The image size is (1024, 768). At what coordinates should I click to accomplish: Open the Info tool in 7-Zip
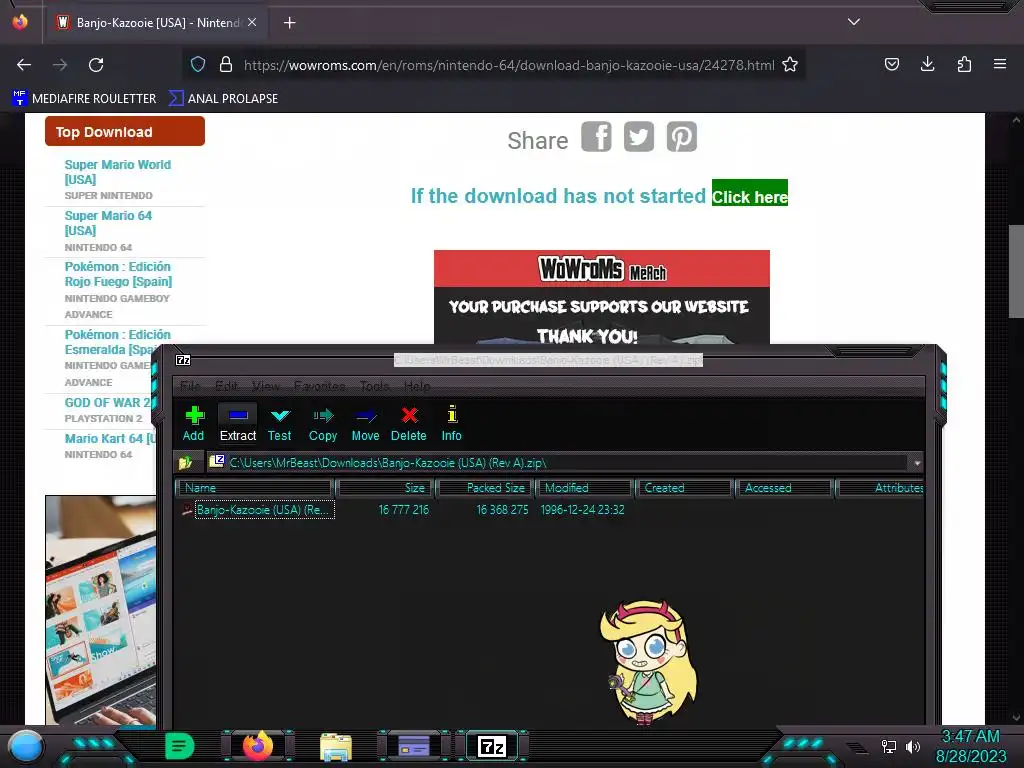coord(451,424)
